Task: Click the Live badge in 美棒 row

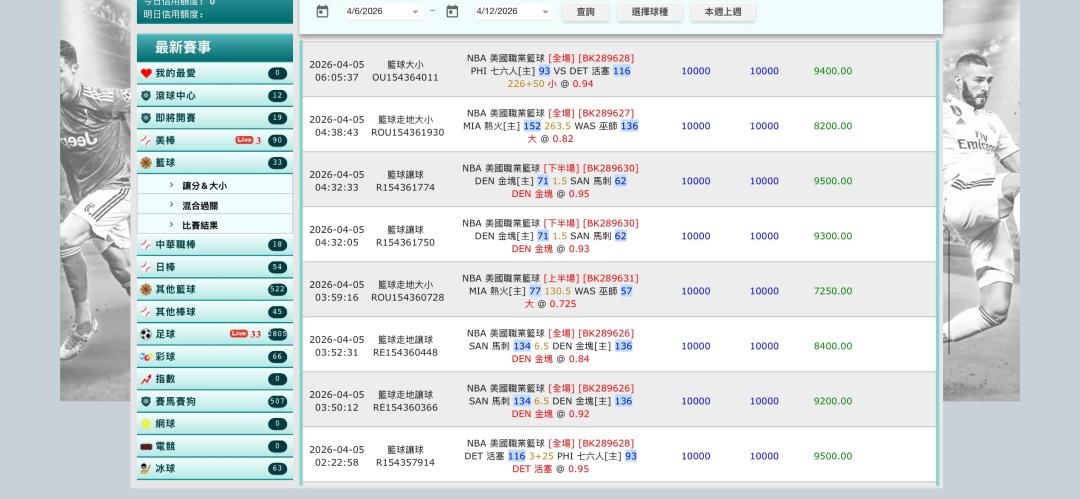Action: (244, 140)
